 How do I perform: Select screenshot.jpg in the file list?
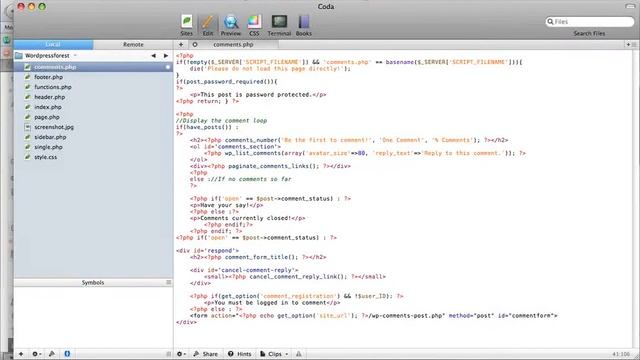pyautogui.click(x=54, y=127)
